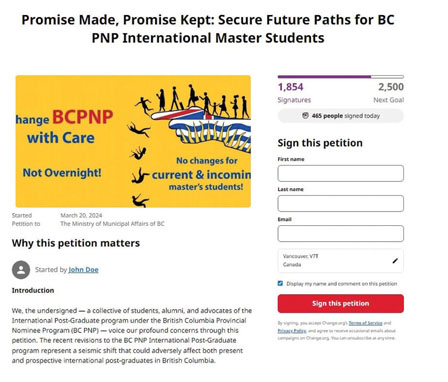Click the Email input field
This screenshot has width=448, height=382.
click(341, 233)
